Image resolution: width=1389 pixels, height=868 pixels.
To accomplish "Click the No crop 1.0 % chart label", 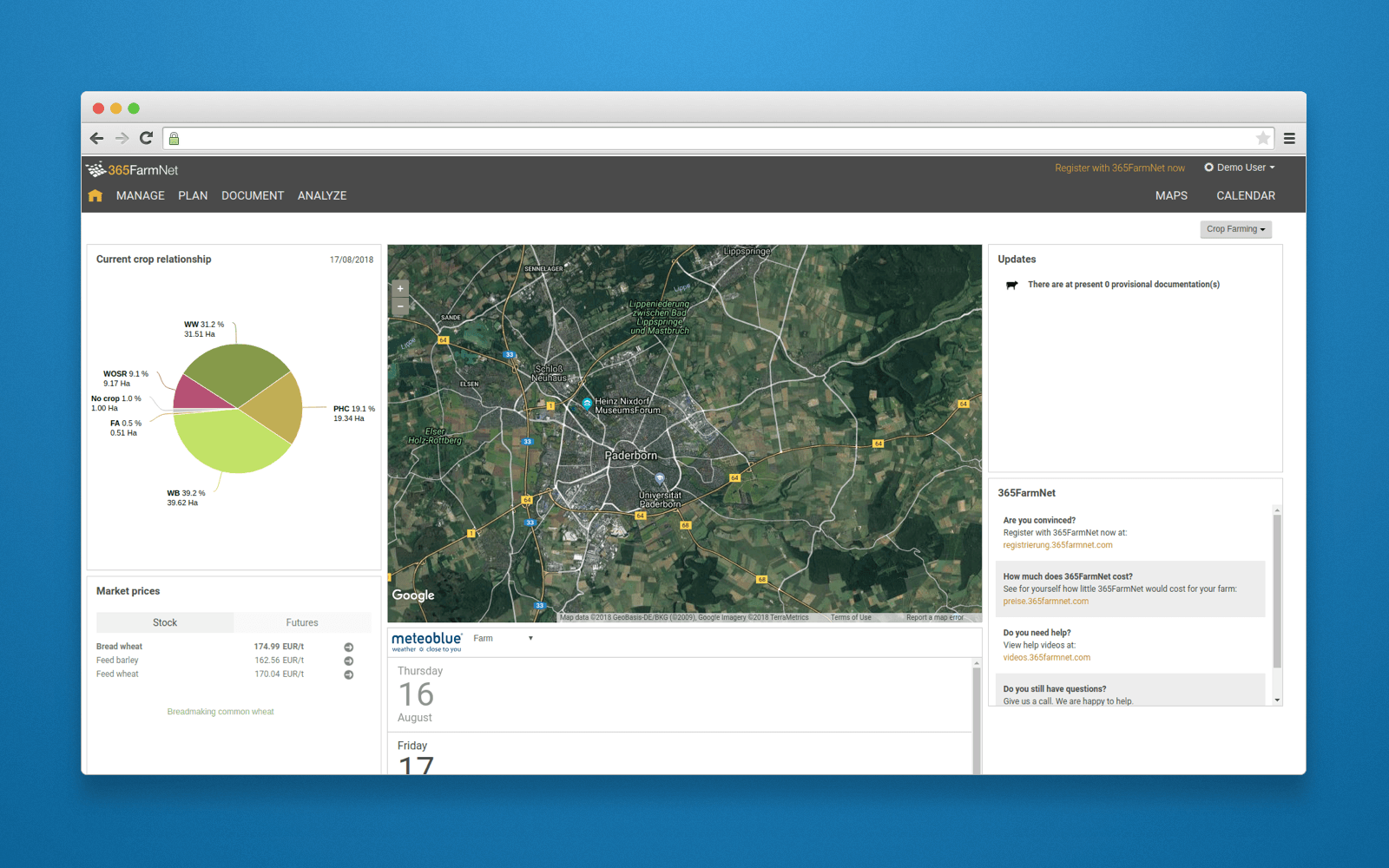I will pos(116,403).
